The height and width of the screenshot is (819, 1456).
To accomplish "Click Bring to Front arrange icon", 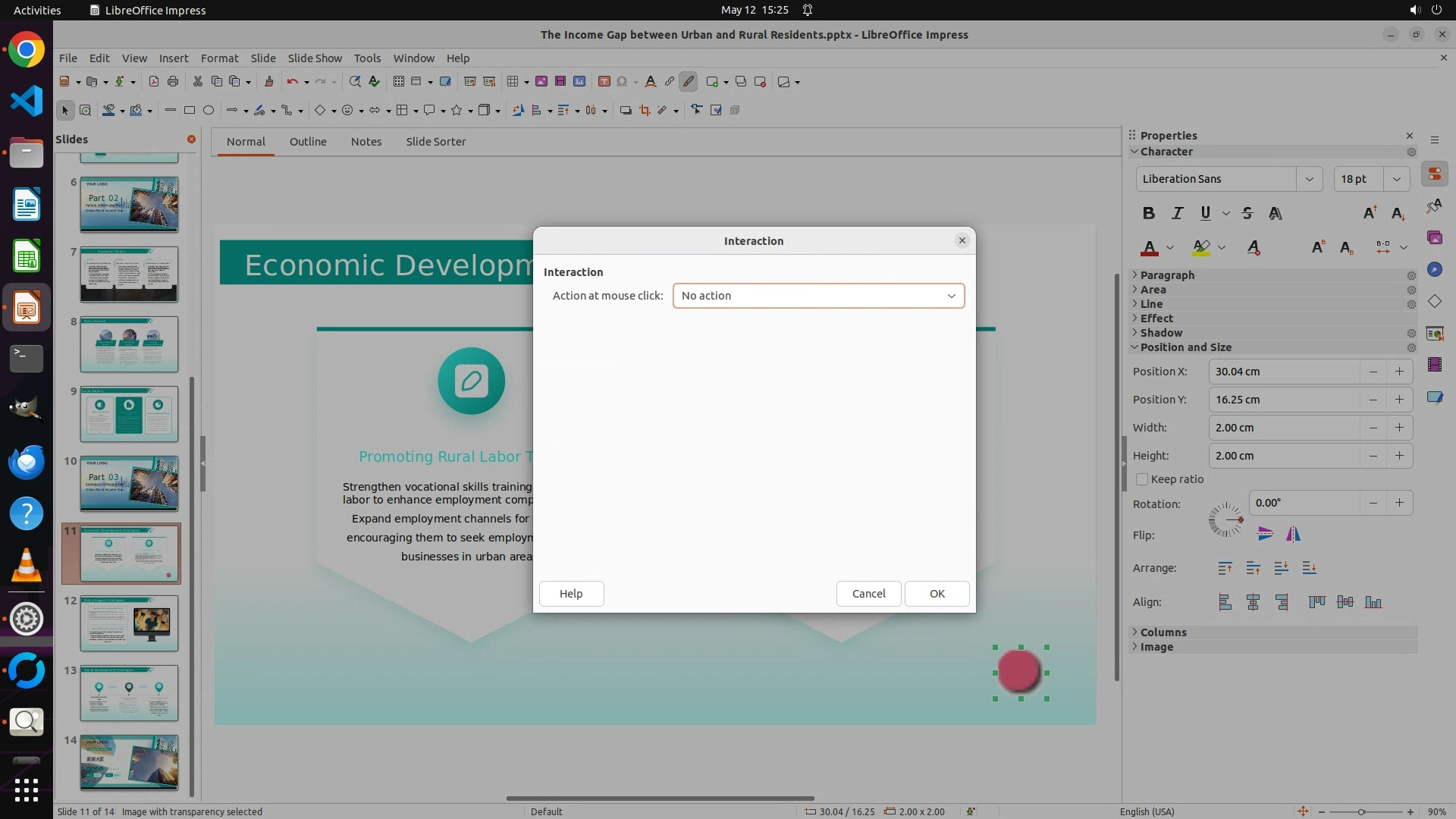I will [1225, 568].
